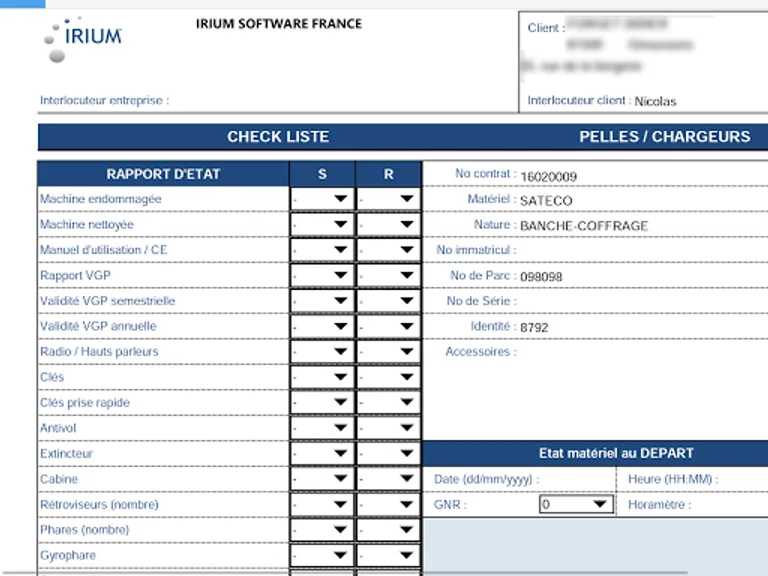768x576 pixels.
Task: Expand R dropdown for Cabine
Action: click(x=388, y=479)
